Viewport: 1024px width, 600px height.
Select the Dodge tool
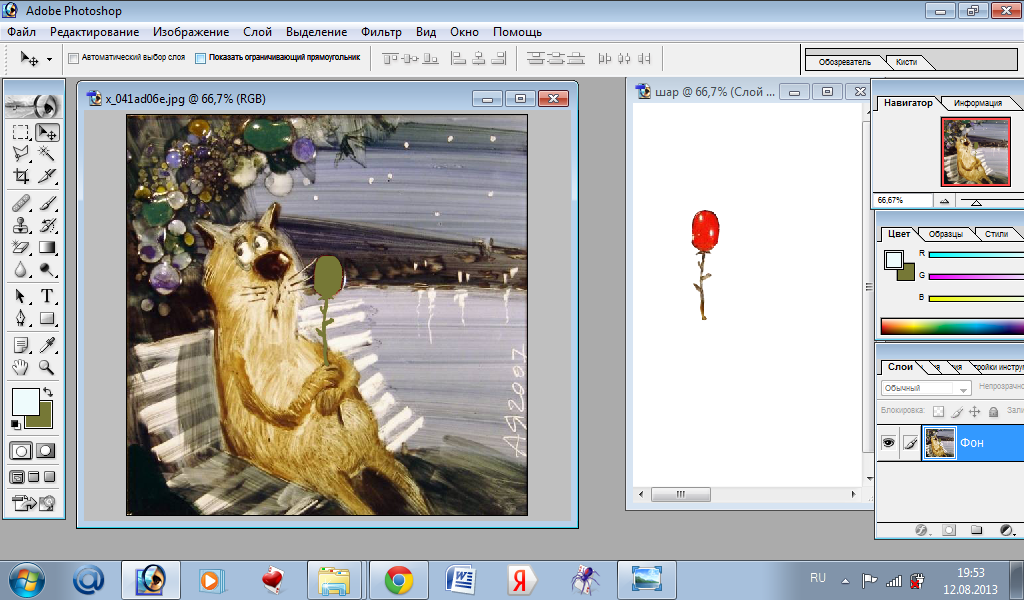tap(47, 270)
